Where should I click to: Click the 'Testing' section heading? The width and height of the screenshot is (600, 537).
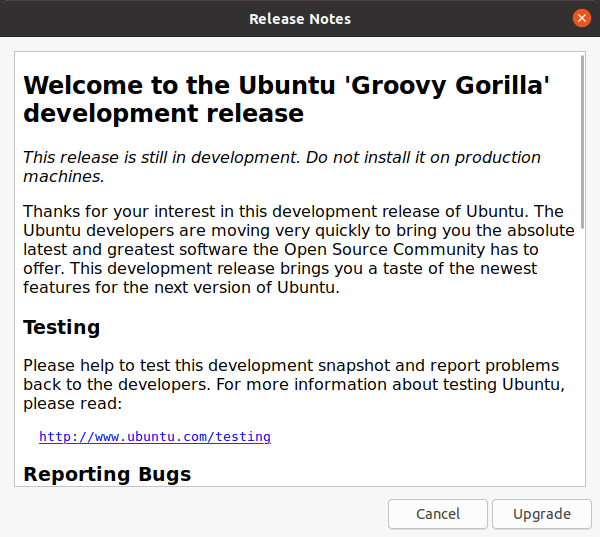(x=62, y=327)
